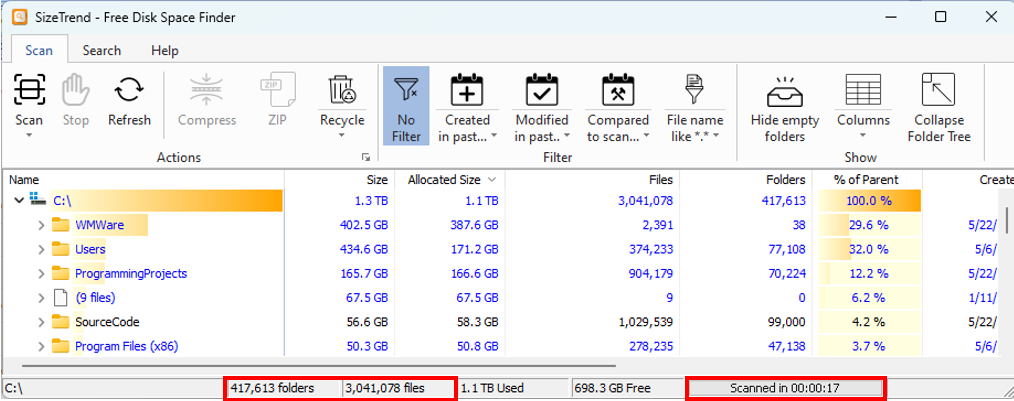Screen dimensions: 1014x401
Task: Click the 32.0 % bar for Users
Action: tap(868, 249)
